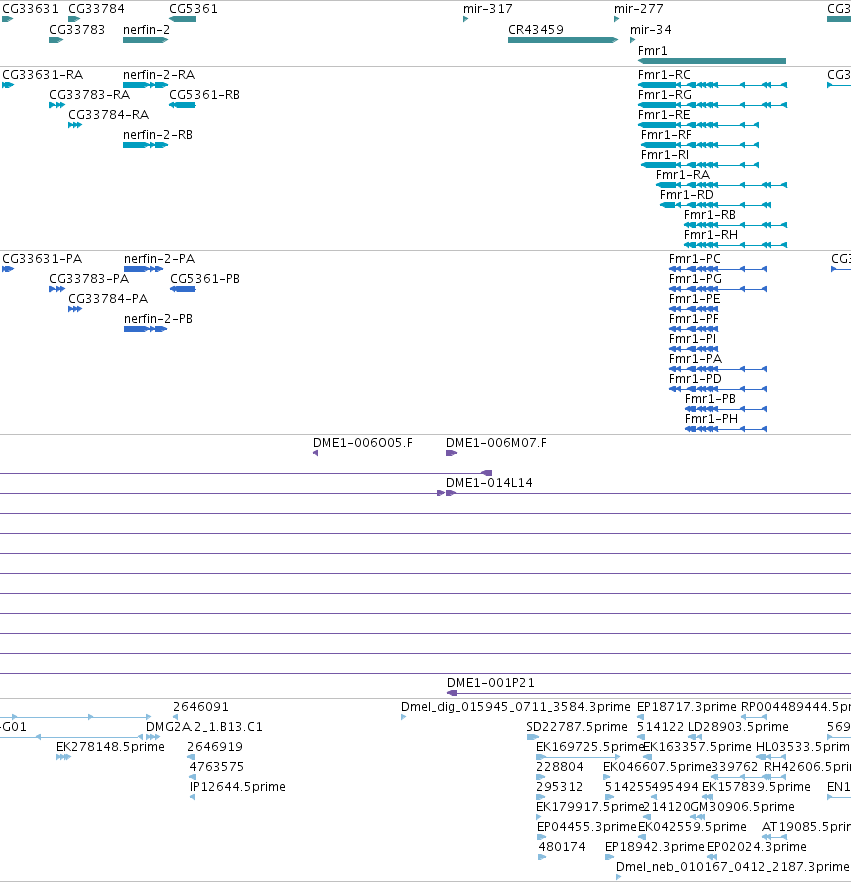Select the SD22787.5prime label
This screenshot has height=882, width=851.
577,727
